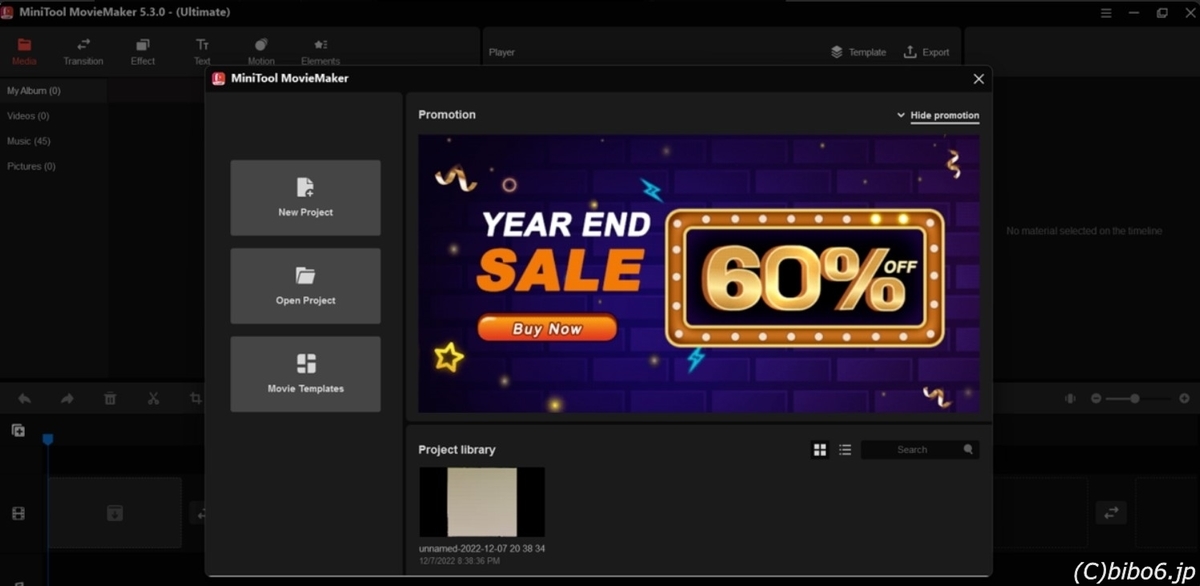Open the unnamed-2022-12-07 project thumbnail
This screenshot has width=1200, height=586.
click(482, 502)
